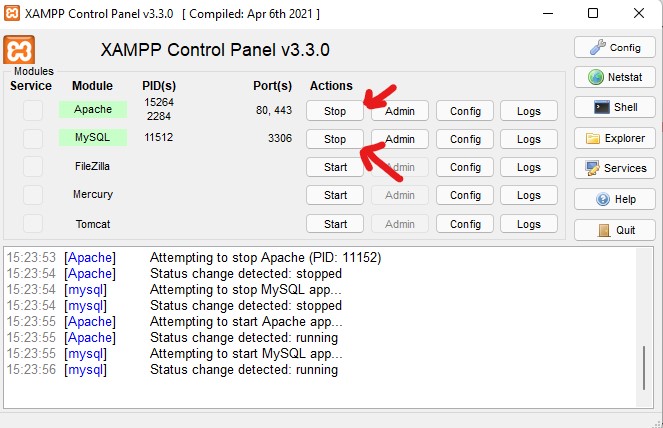This screenshot has height=428, width=663.
Task: Open Apache Admin page
Action: pos(400,111)
